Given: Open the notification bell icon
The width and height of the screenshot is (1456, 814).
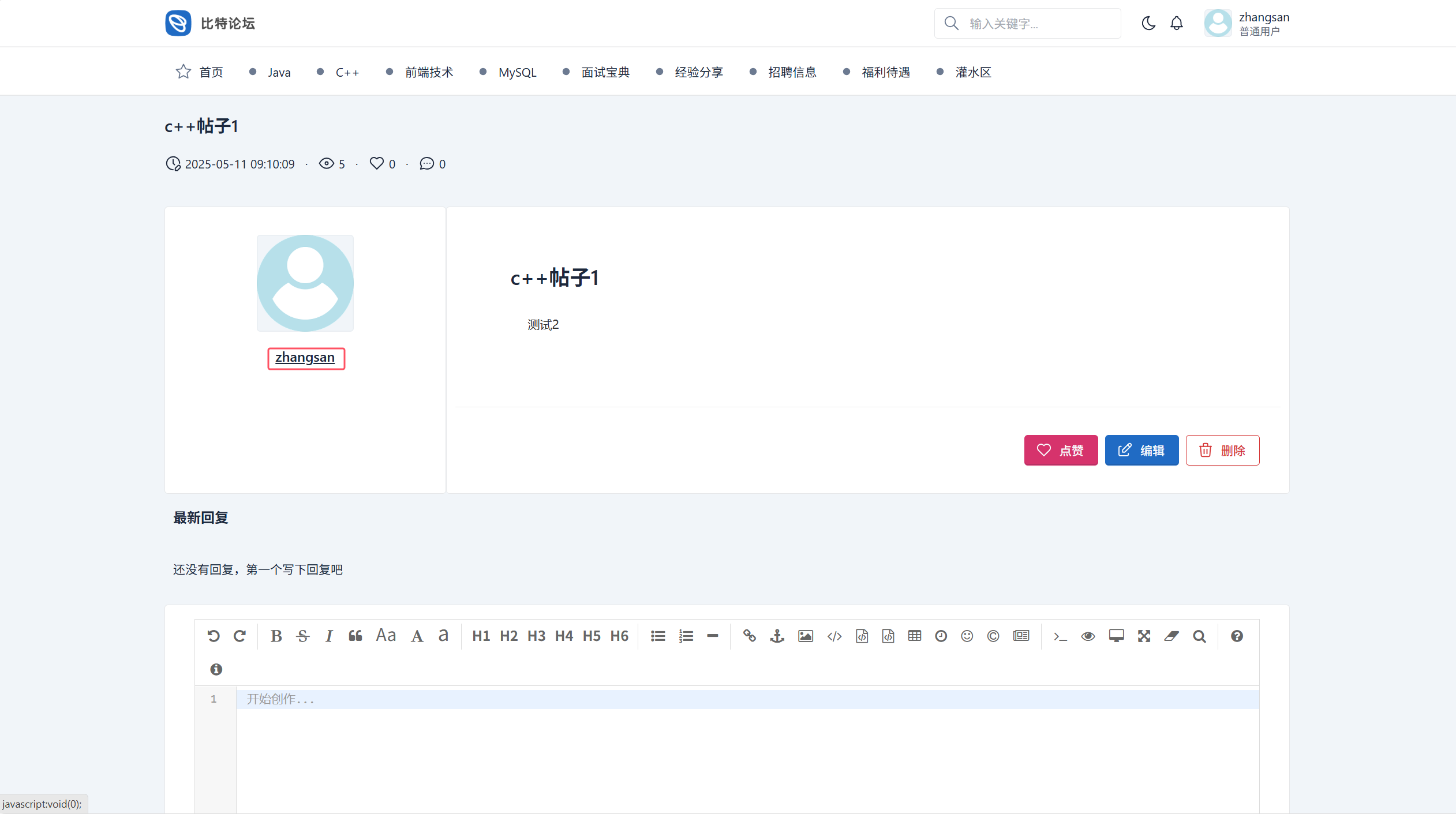Looking at the screenshot, I should point(1176,24).
